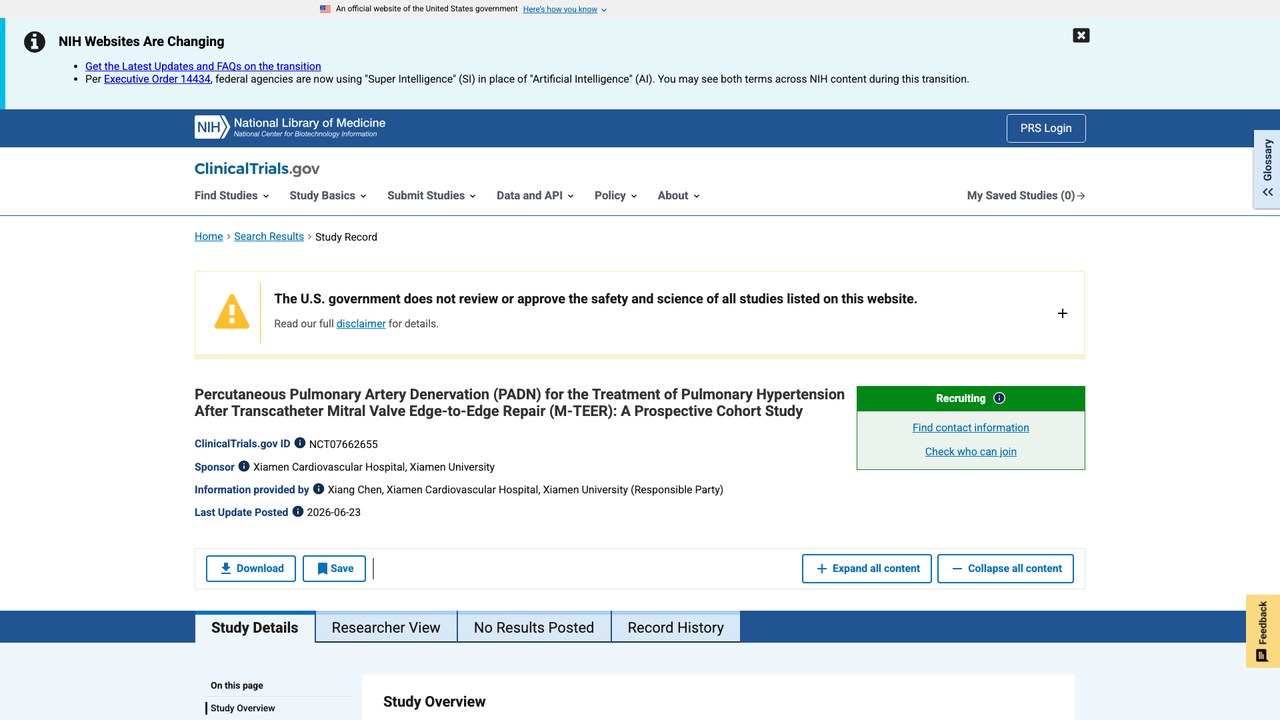Click the info icon next to Last Update Posted
Screen dimensions: 1280x720
coord(297,512)
